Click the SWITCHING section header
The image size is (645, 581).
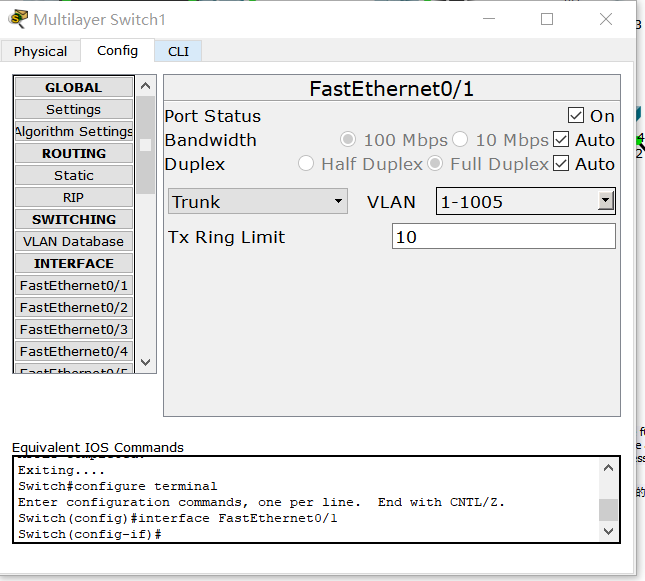(x=74, y=219)
